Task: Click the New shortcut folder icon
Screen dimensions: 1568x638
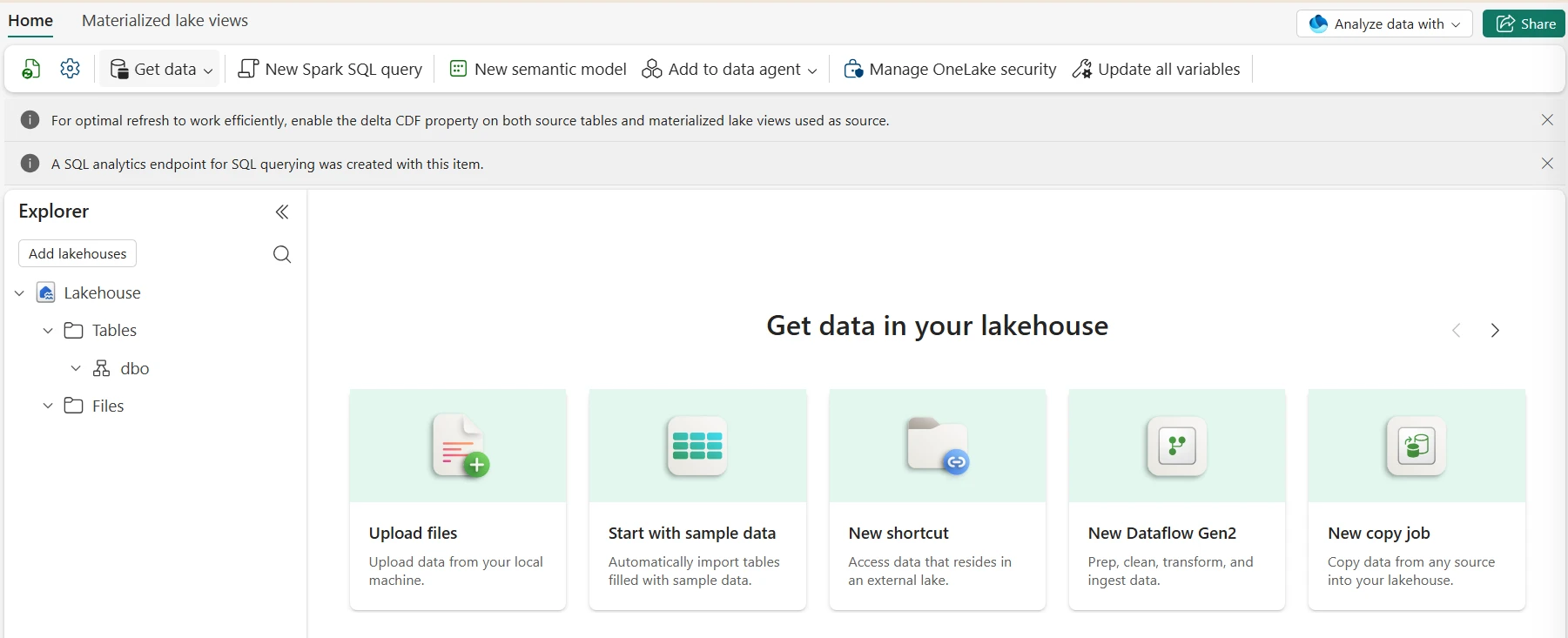Action: point(938,446)
